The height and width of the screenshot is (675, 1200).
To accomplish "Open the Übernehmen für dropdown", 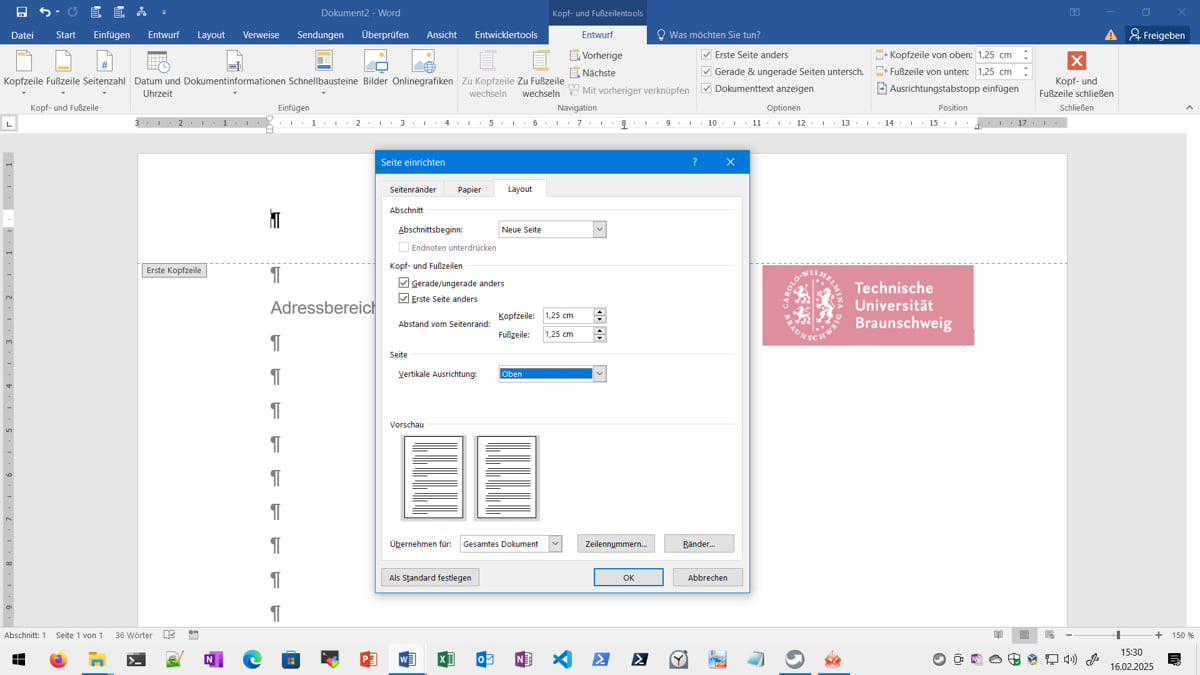I will (555, 544).
